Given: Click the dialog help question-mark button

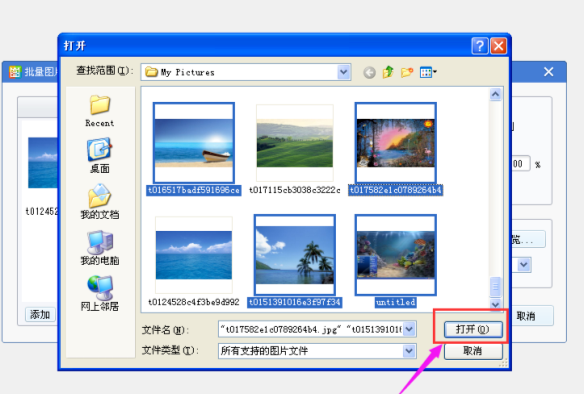Looking at the screenshot, I should click(480, 46).
